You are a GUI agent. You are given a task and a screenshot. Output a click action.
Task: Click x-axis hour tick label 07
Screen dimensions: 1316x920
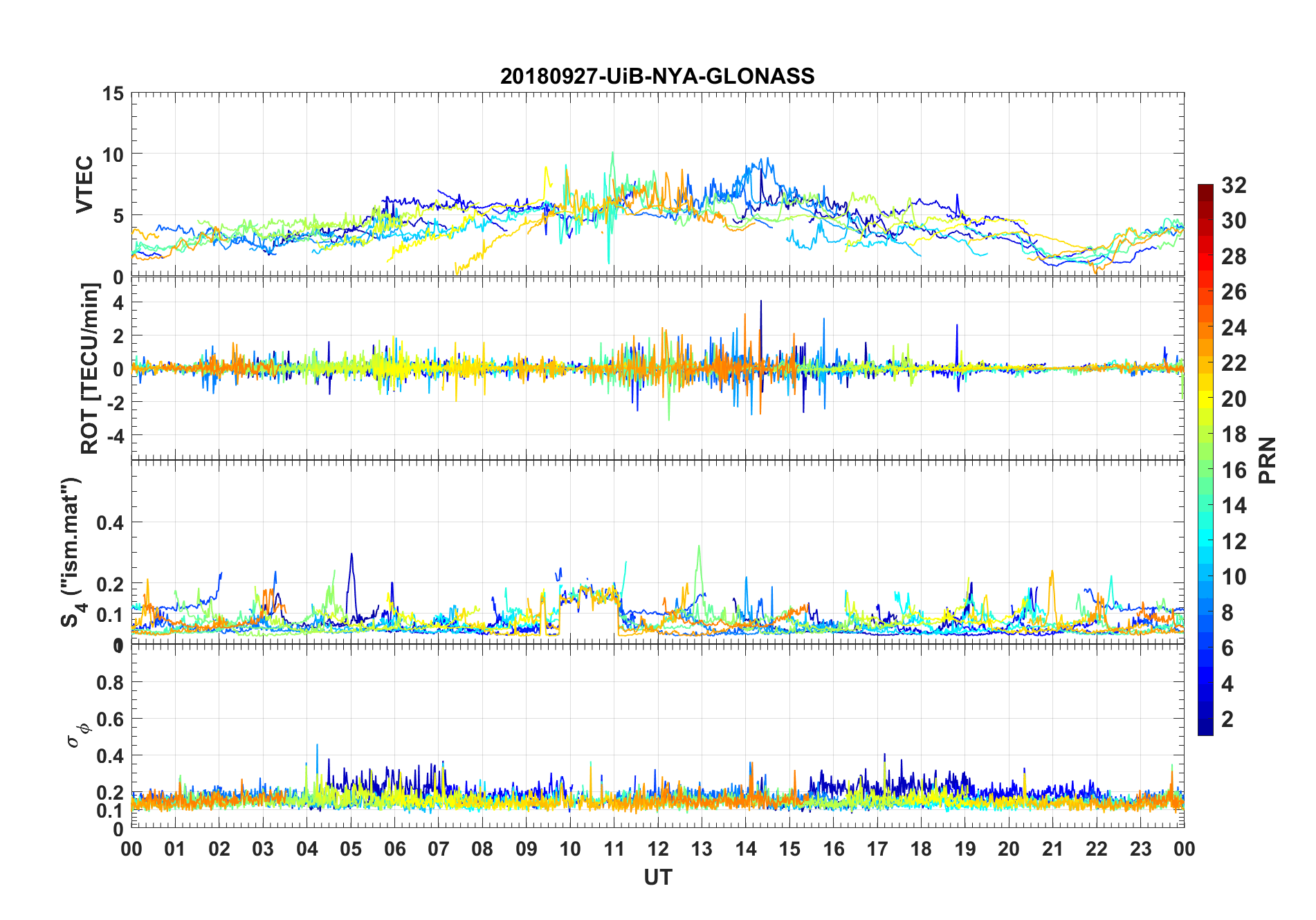point(439,849)
